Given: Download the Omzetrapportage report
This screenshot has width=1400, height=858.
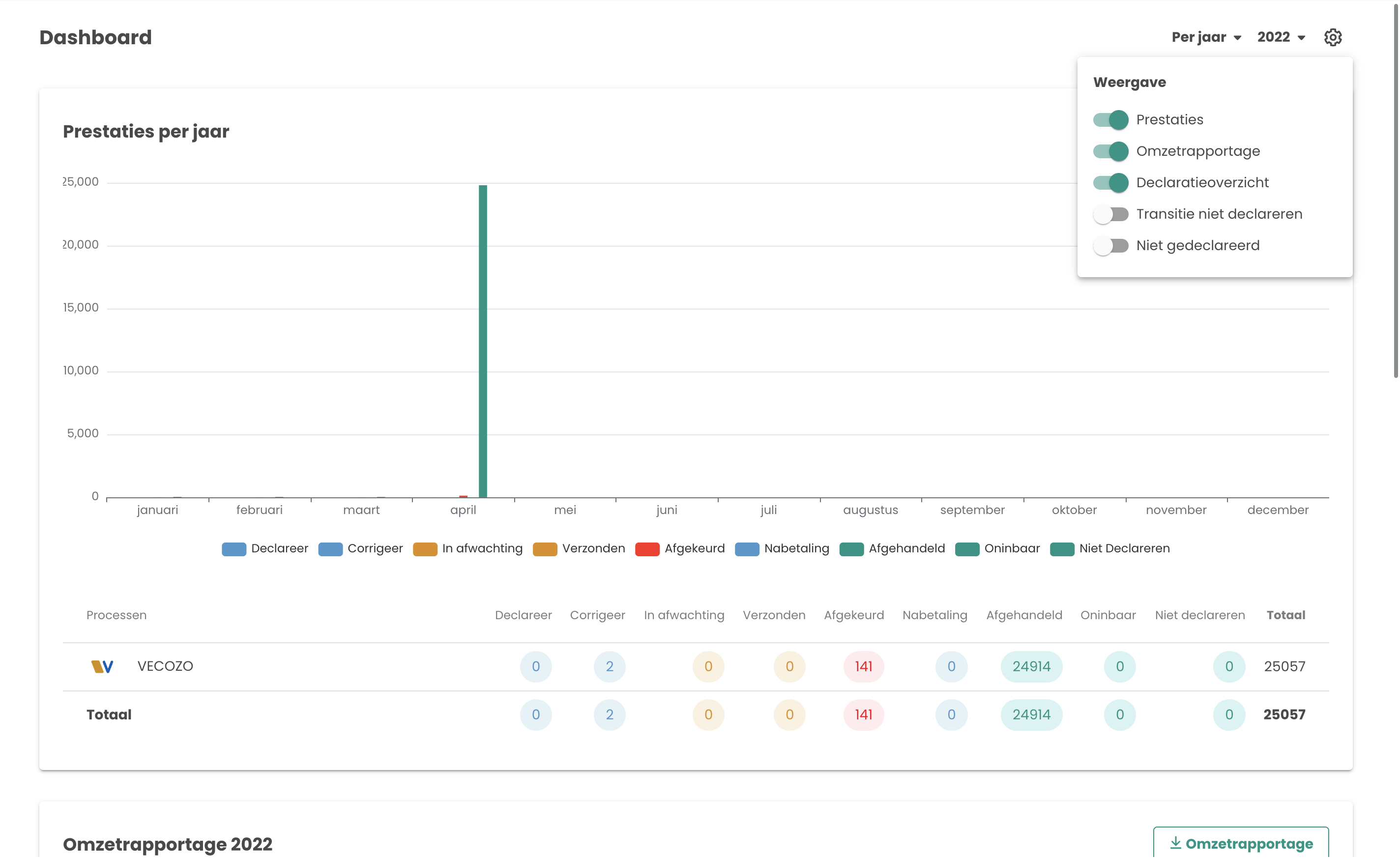Looking at the screenshot, I should pyautogui.click(x=1241, y=843).
